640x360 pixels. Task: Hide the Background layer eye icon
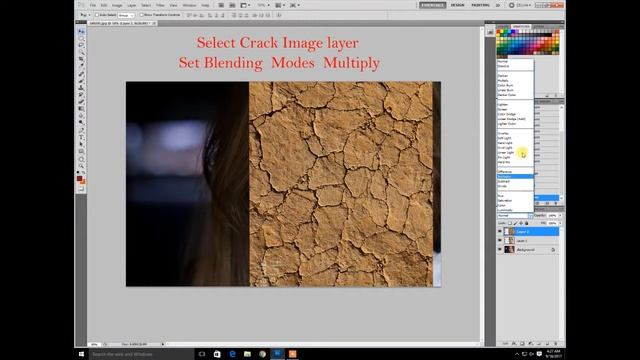point(500,249)
